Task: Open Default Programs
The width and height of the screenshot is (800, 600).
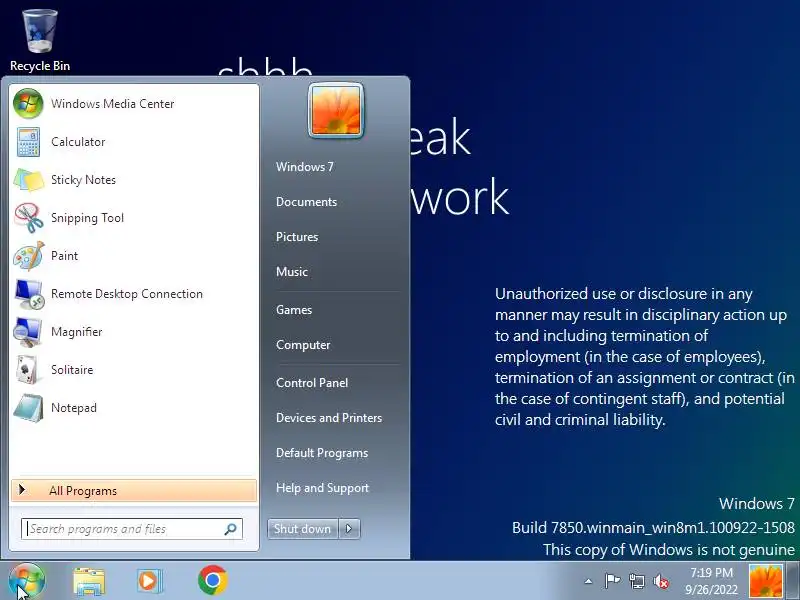Action: coord(322,453)
